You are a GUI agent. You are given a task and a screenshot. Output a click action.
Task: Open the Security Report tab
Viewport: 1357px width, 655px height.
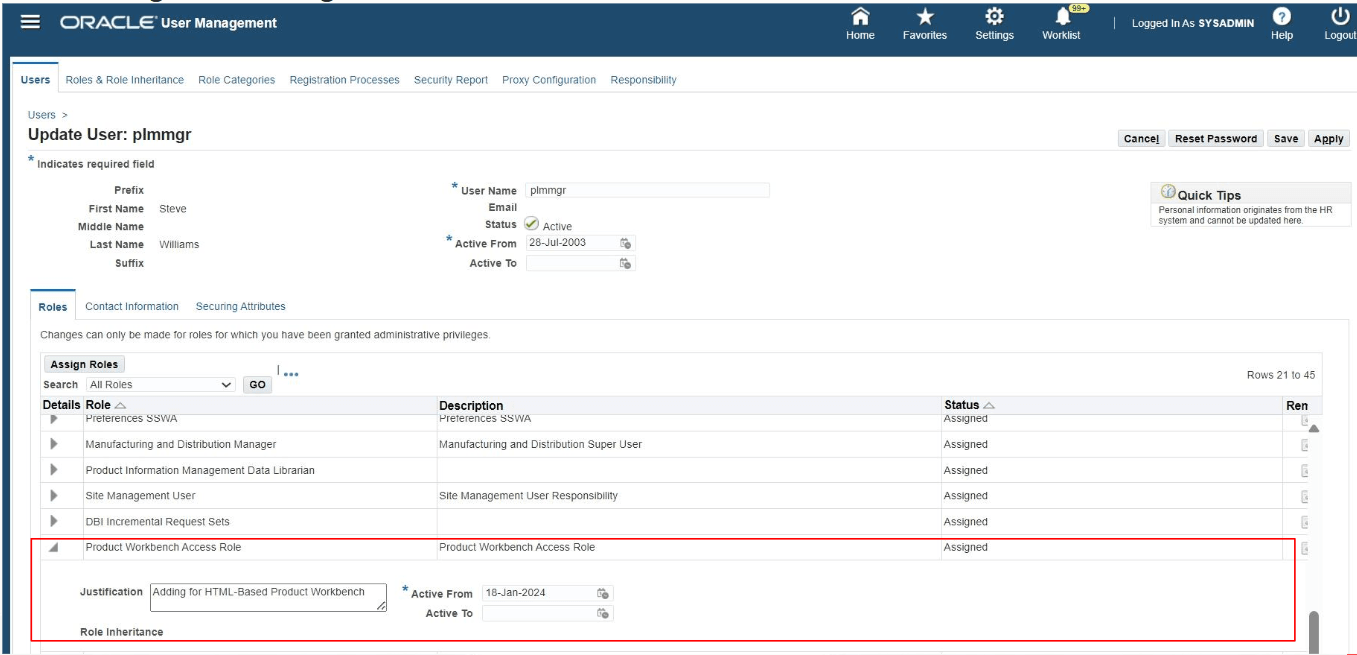pyautogui.click(x=451, y=80)
